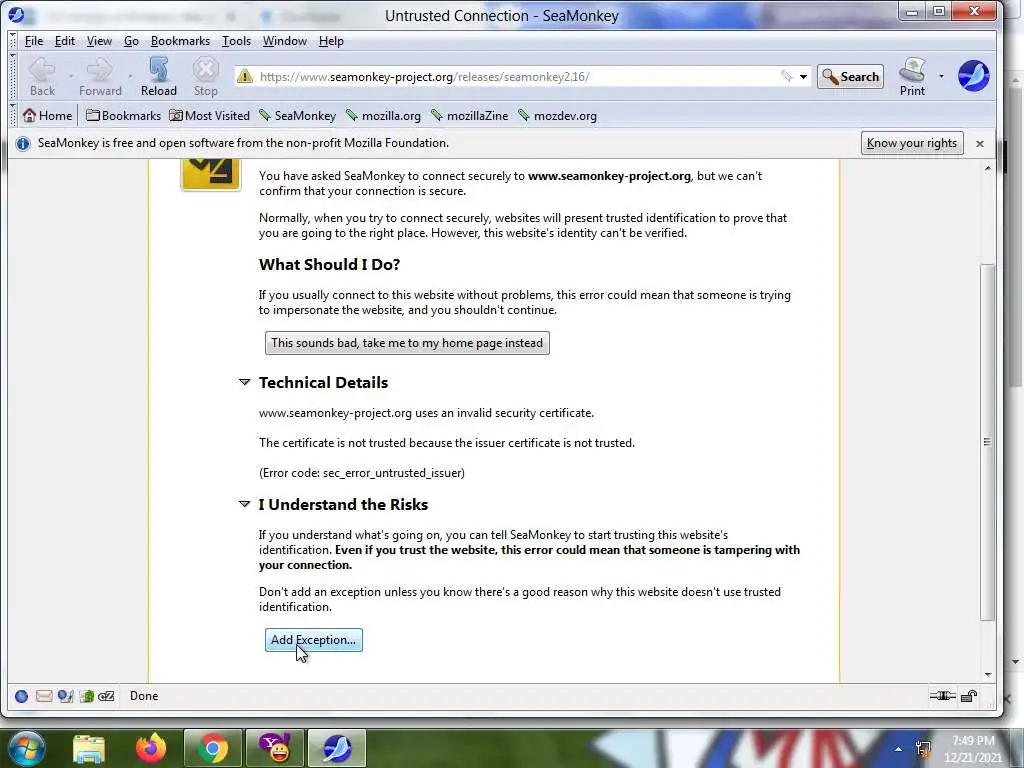Open the File menu

click(34, 41)
